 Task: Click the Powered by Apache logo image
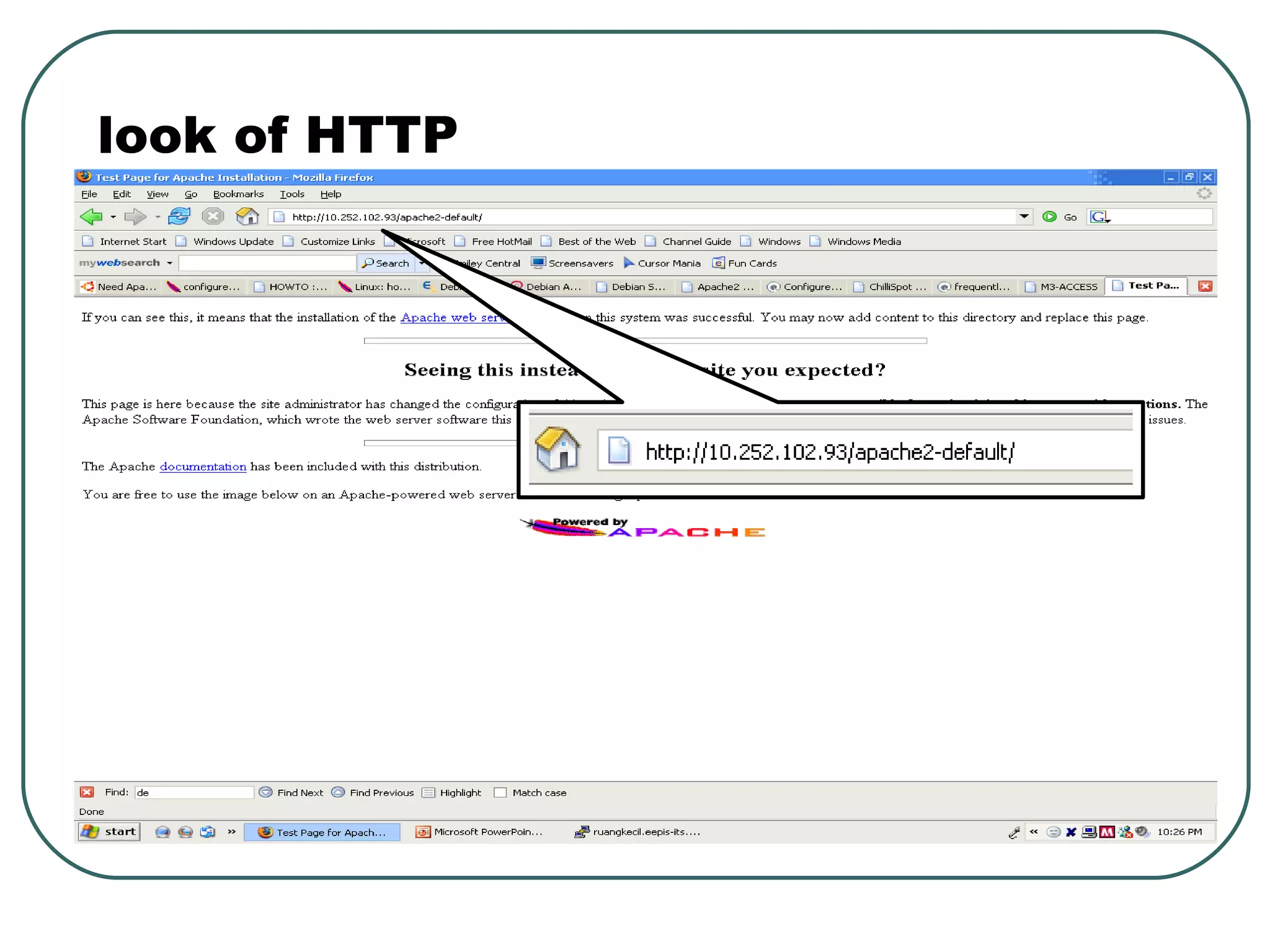pyautogui.click(x=642, y=527)
